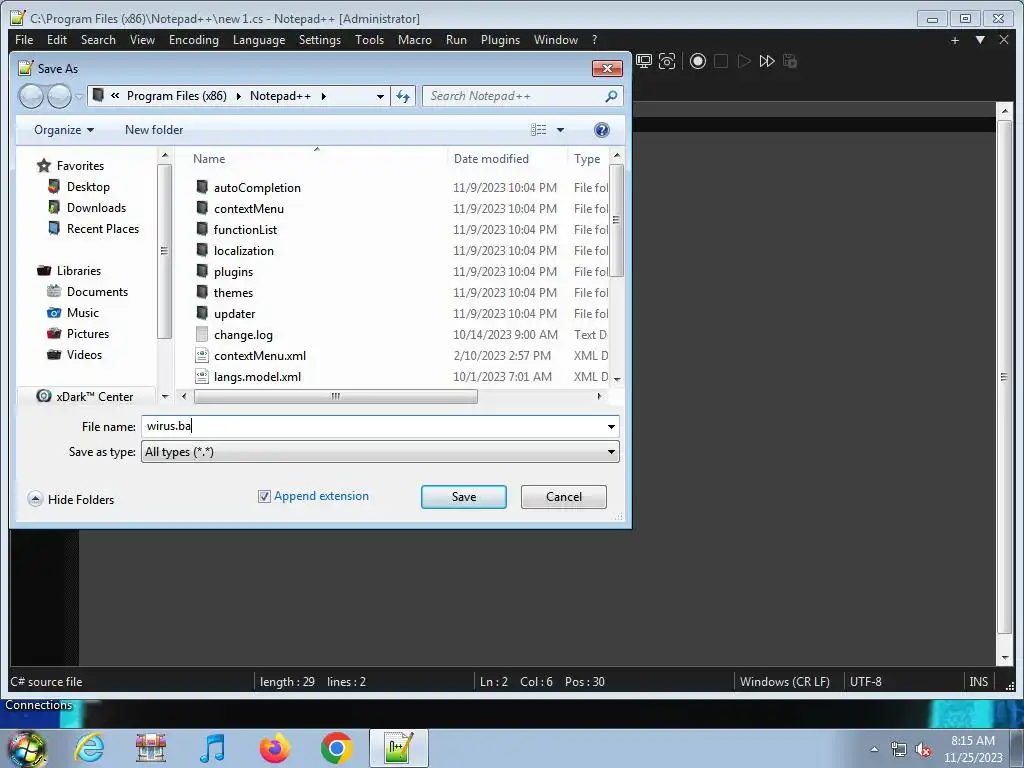1024x768 pixels.
Task: Open Downloads in Favorites
Action: [x=96, y=208]
